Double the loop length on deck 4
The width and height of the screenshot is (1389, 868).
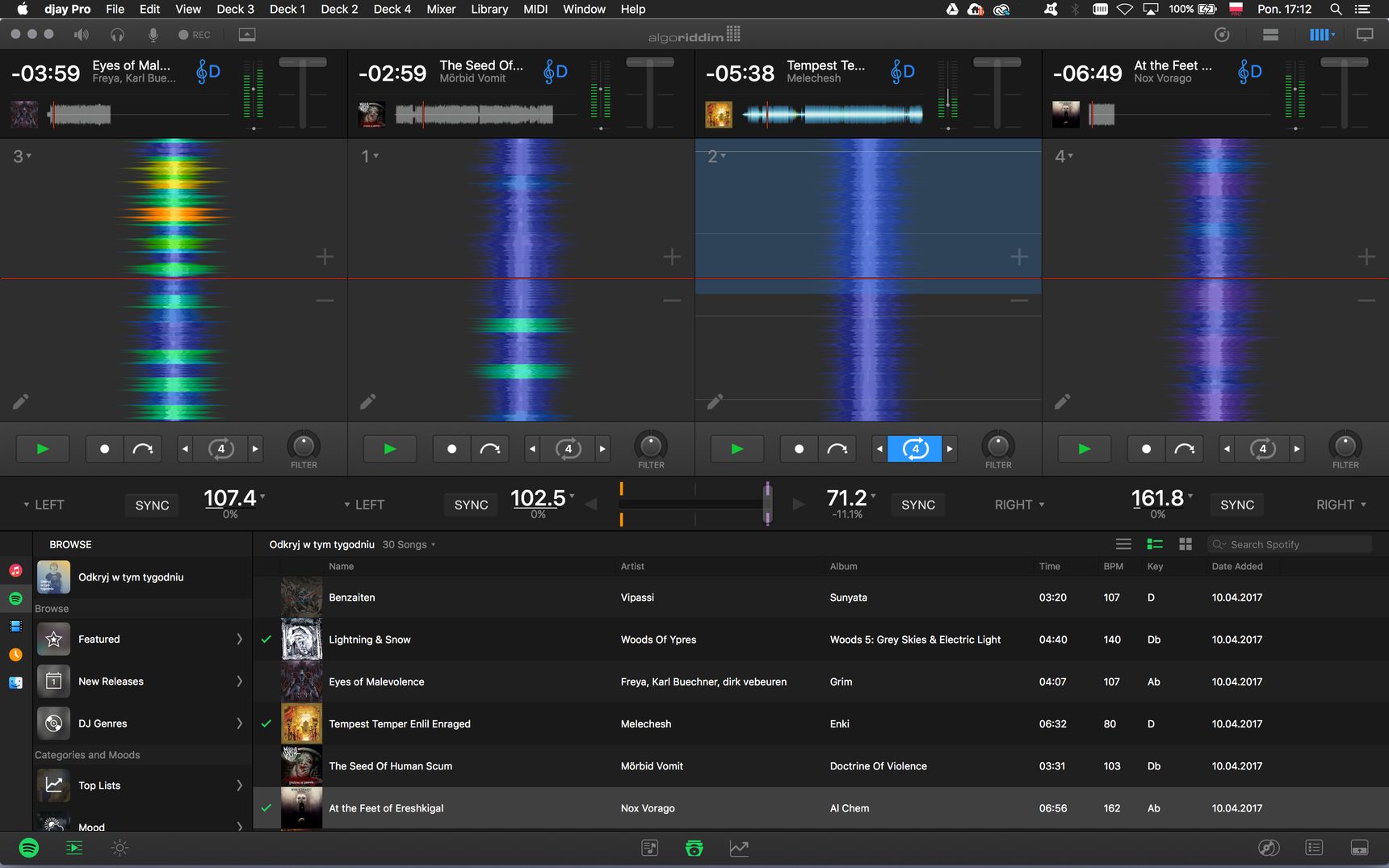coord(1297,449)
